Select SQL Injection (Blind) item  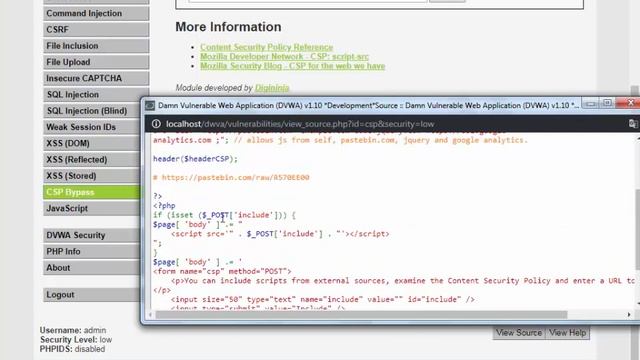[92, 111]
